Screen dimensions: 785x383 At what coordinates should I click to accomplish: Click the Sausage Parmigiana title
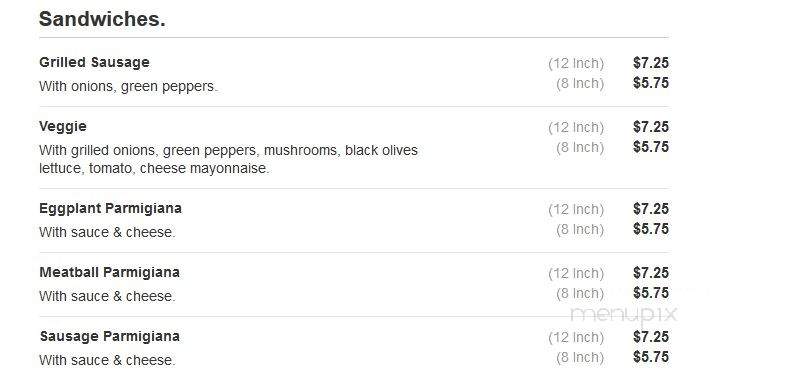(x=109, y=336)
